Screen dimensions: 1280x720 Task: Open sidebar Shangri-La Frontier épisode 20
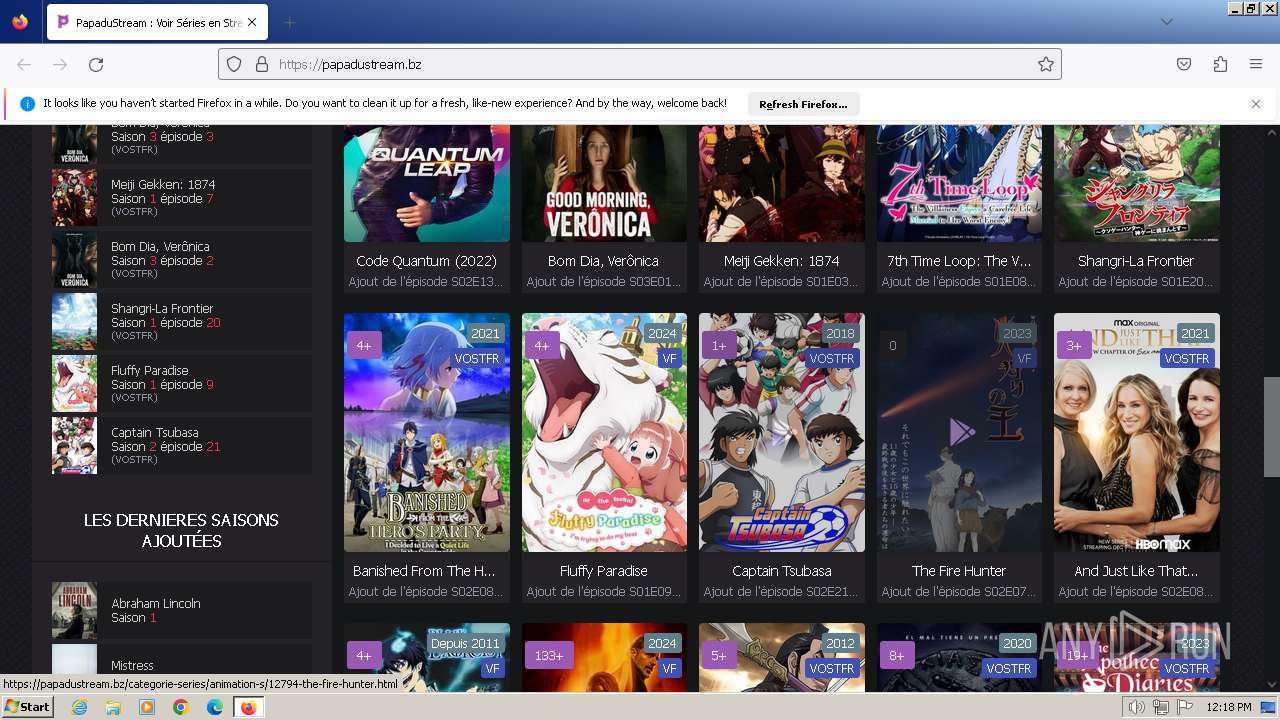[x=182, y=322]
